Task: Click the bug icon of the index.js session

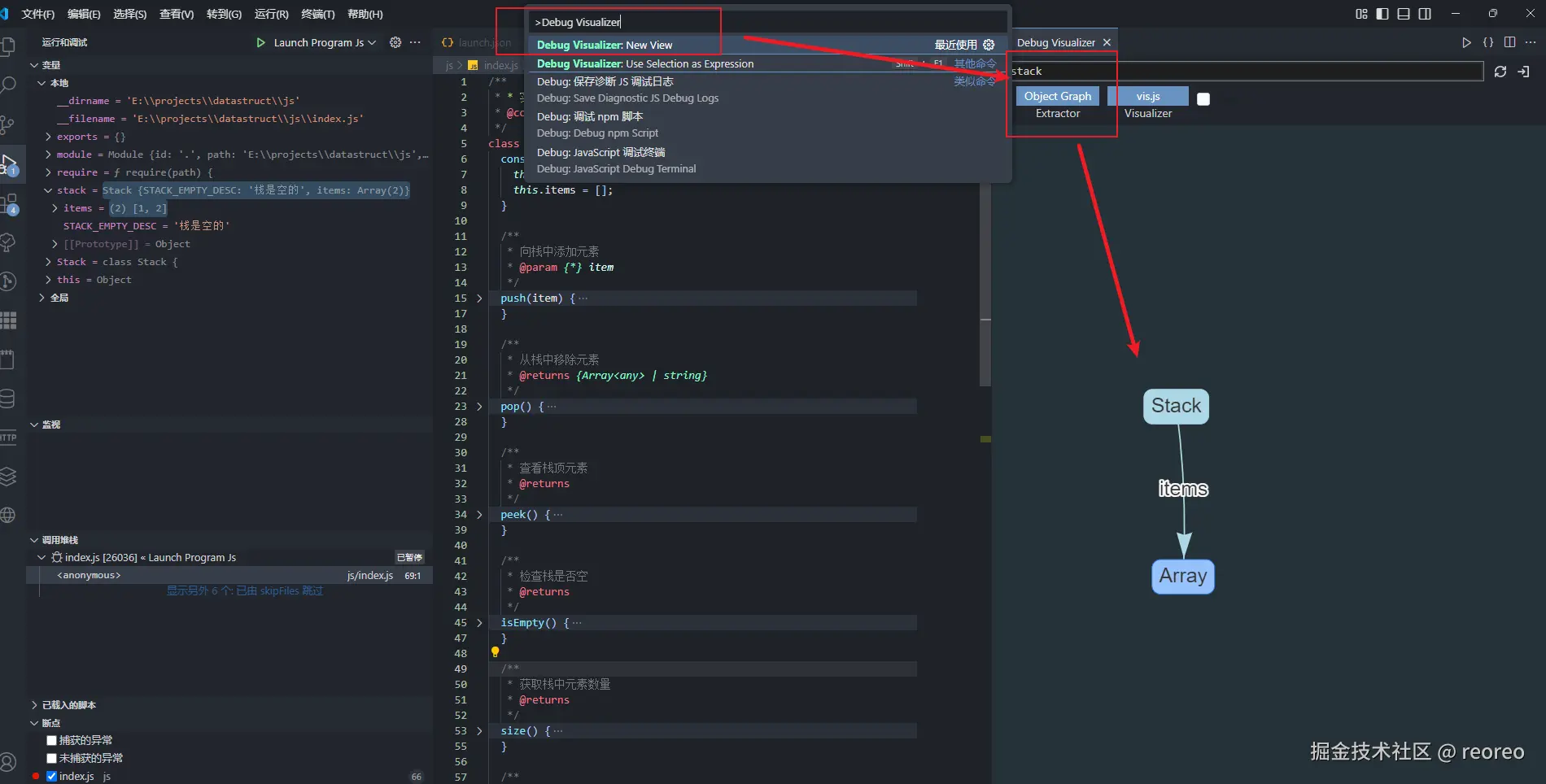Action: 57,557
